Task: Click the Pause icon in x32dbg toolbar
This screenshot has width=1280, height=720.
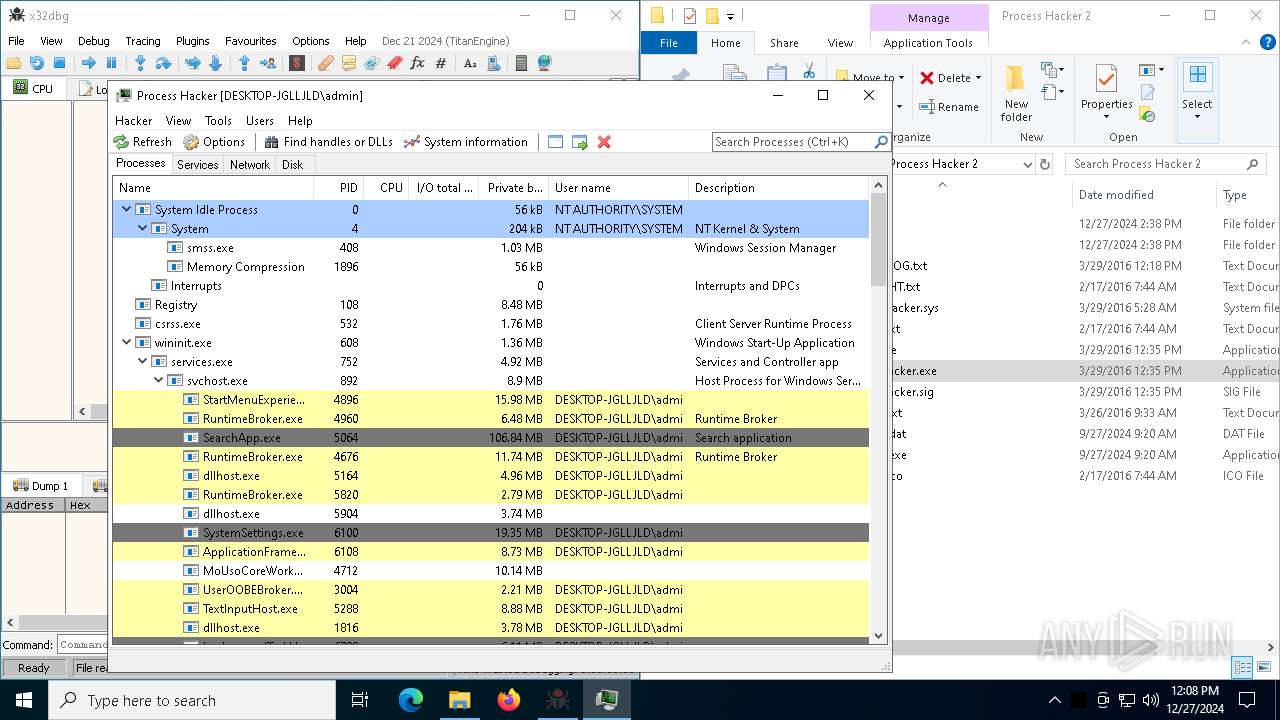Action: point(111,63)
